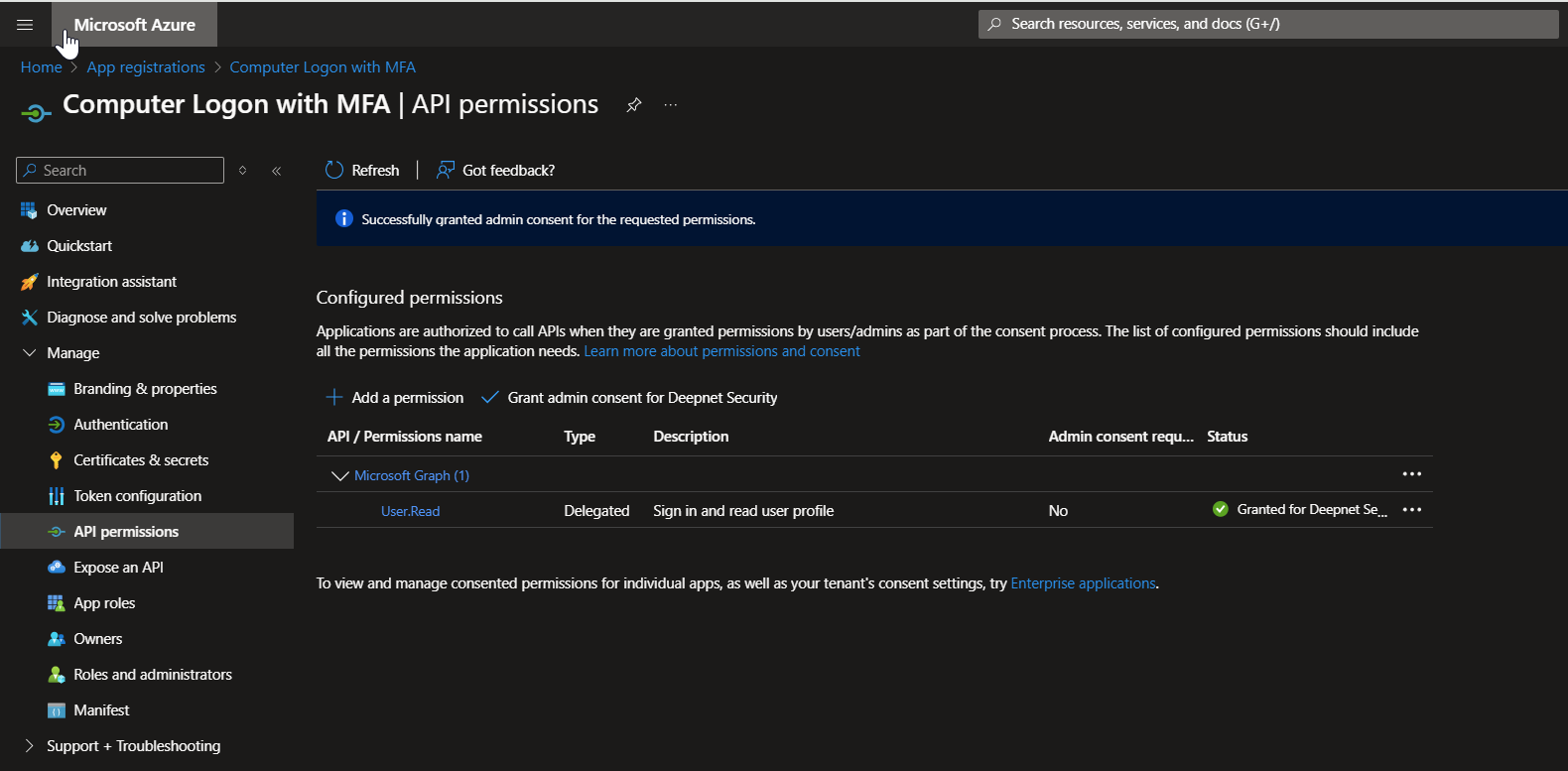Collapse the Manage section in sidebar
This screenshot has width=1568, height=771.
click(x=29, y=353)
